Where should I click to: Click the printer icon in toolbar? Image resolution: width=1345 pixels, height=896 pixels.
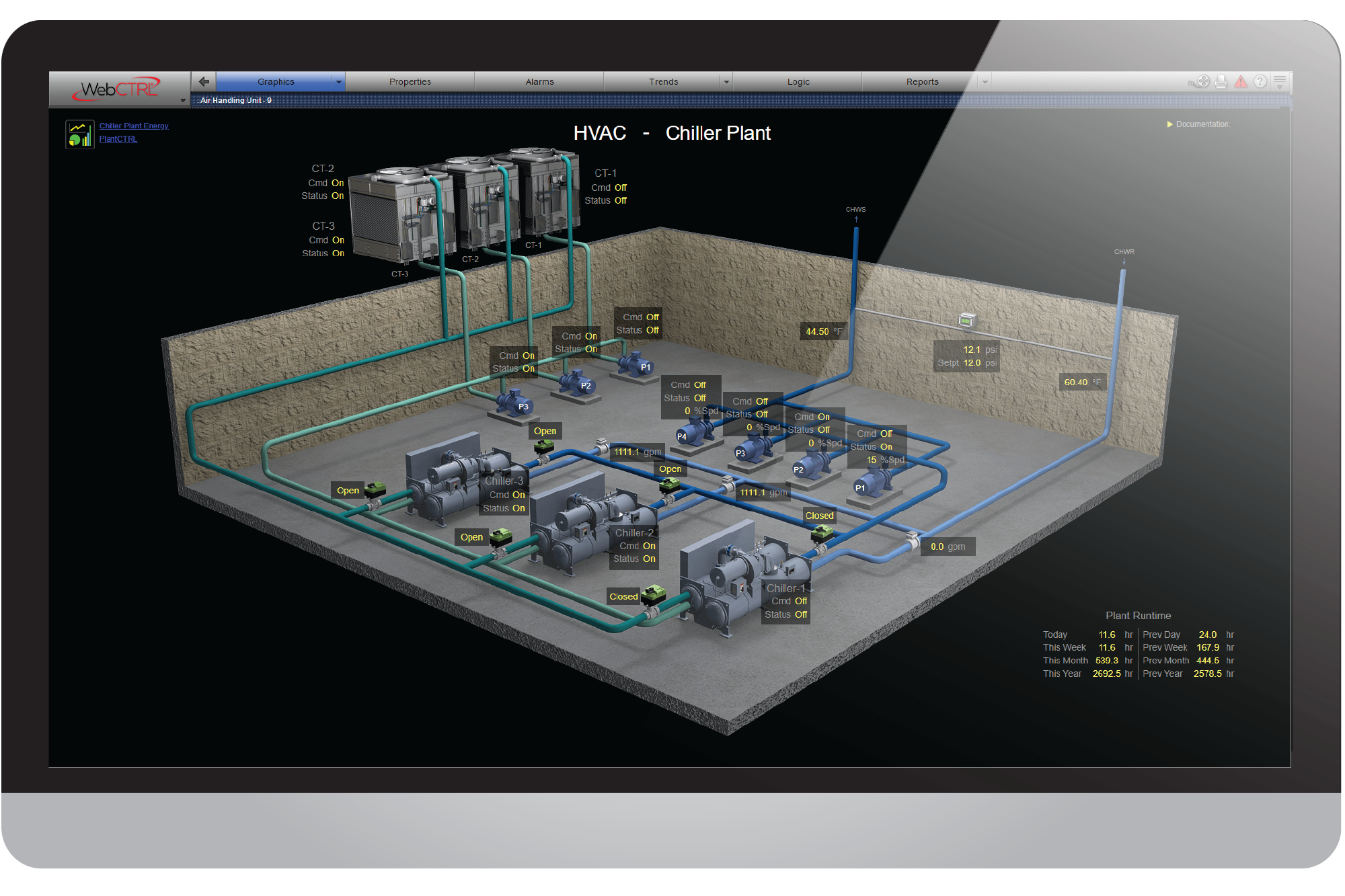(1221, 81)
